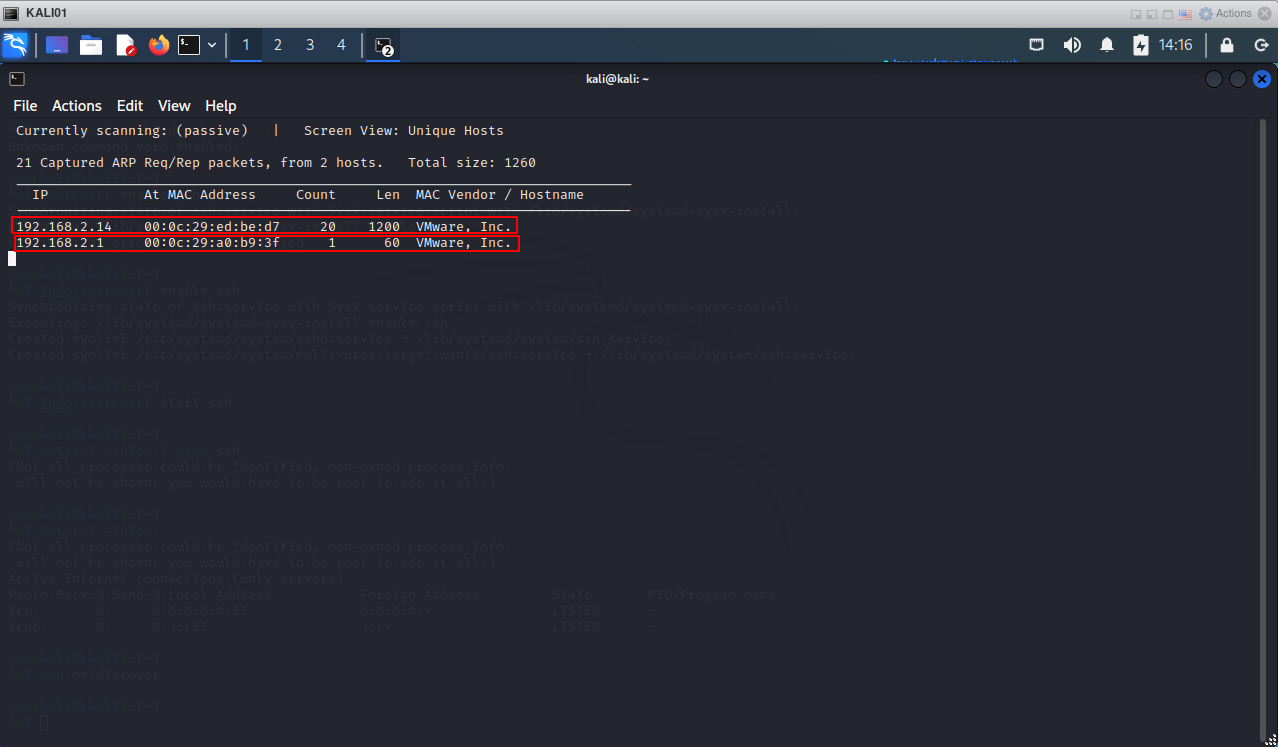
Task: Switch to workspace 2
Action: [x=278, y=45]
